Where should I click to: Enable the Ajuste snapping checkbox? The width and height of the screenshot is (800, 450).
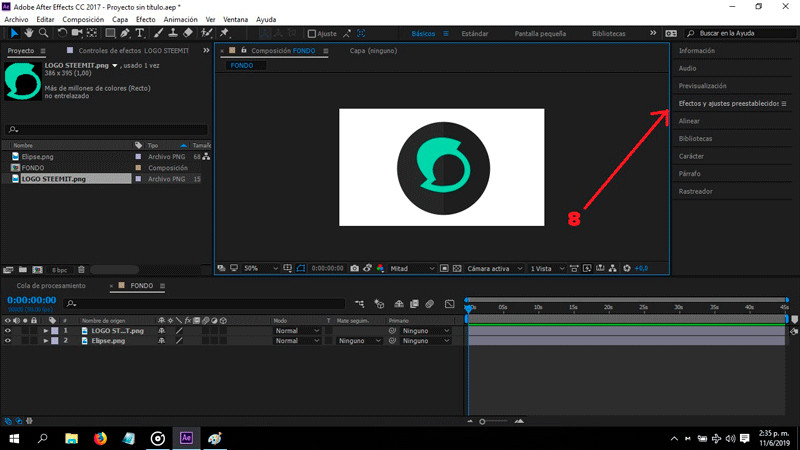(311, 33)
